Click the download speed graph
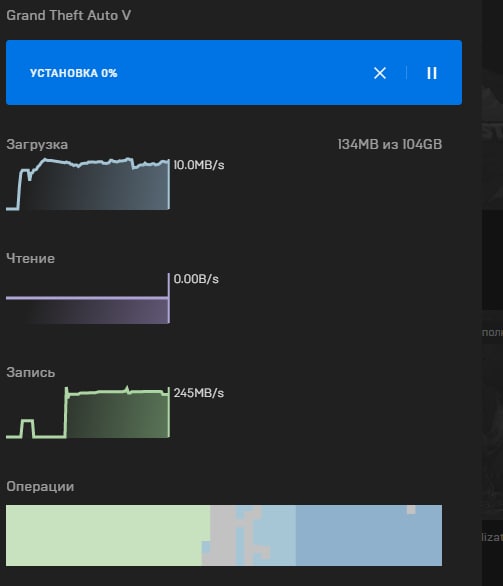 click(88, 184)
